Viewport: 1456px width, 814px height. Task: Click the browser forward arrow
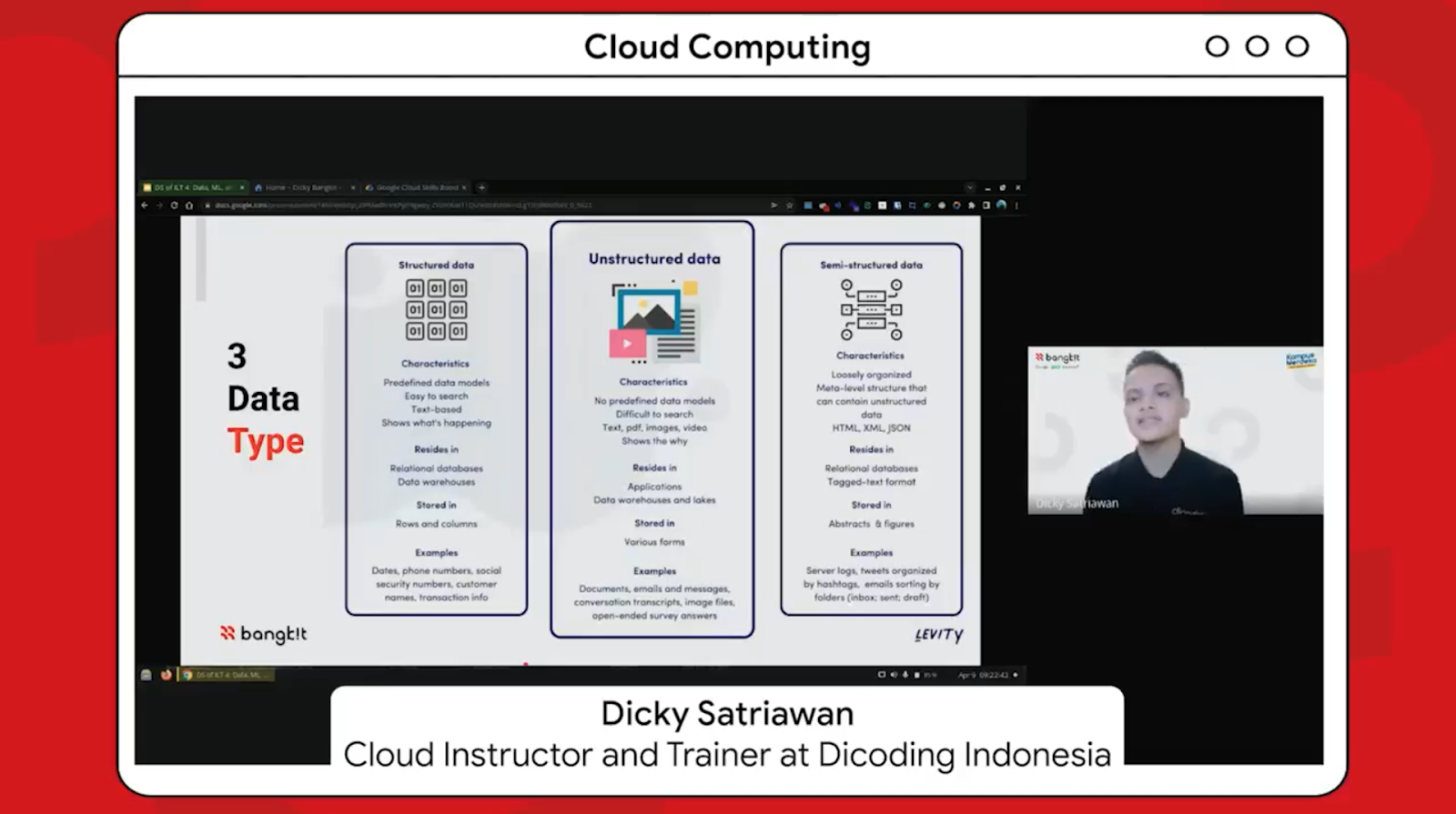(x=159, y=206)
